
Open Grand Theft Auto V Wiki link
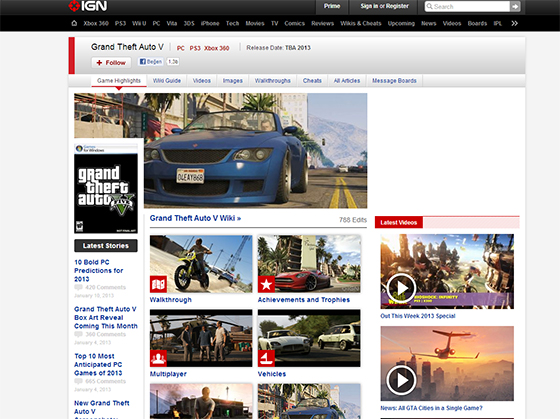pos(195,218)
